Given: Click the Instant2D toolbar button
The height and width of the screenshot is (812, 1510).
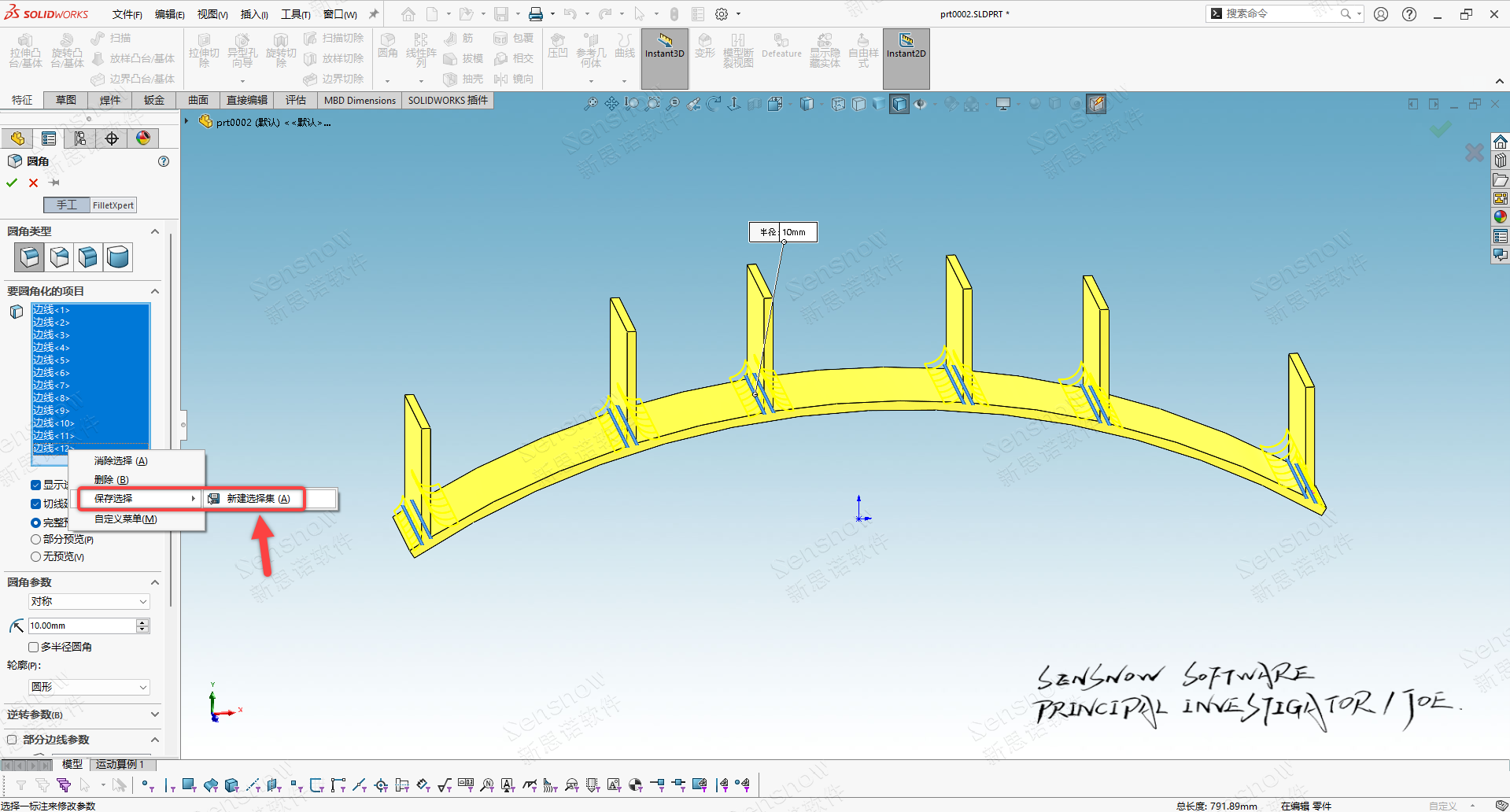Looking at the screenshot, I should [x=906, y=47].
